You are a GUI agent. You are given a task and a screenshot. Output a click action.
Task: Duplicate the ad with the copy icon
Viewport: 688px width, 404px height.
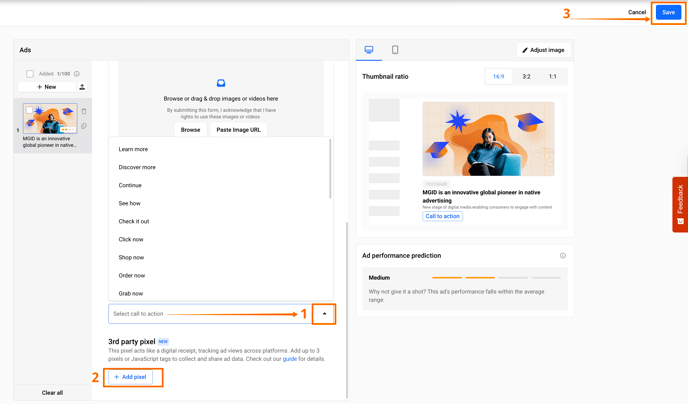click(84, 126)
